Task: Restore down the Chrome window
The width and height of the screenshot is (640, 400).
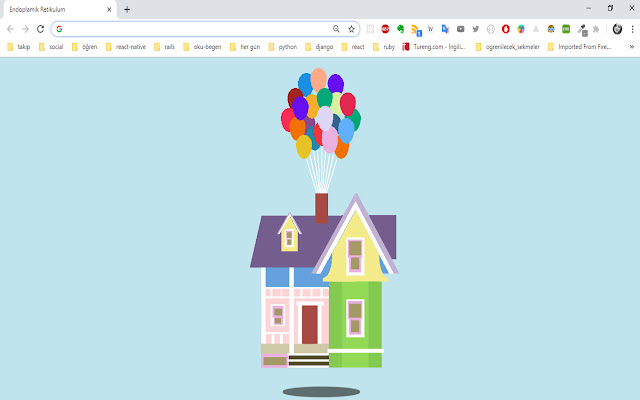Action: click(x=610, y=8)
